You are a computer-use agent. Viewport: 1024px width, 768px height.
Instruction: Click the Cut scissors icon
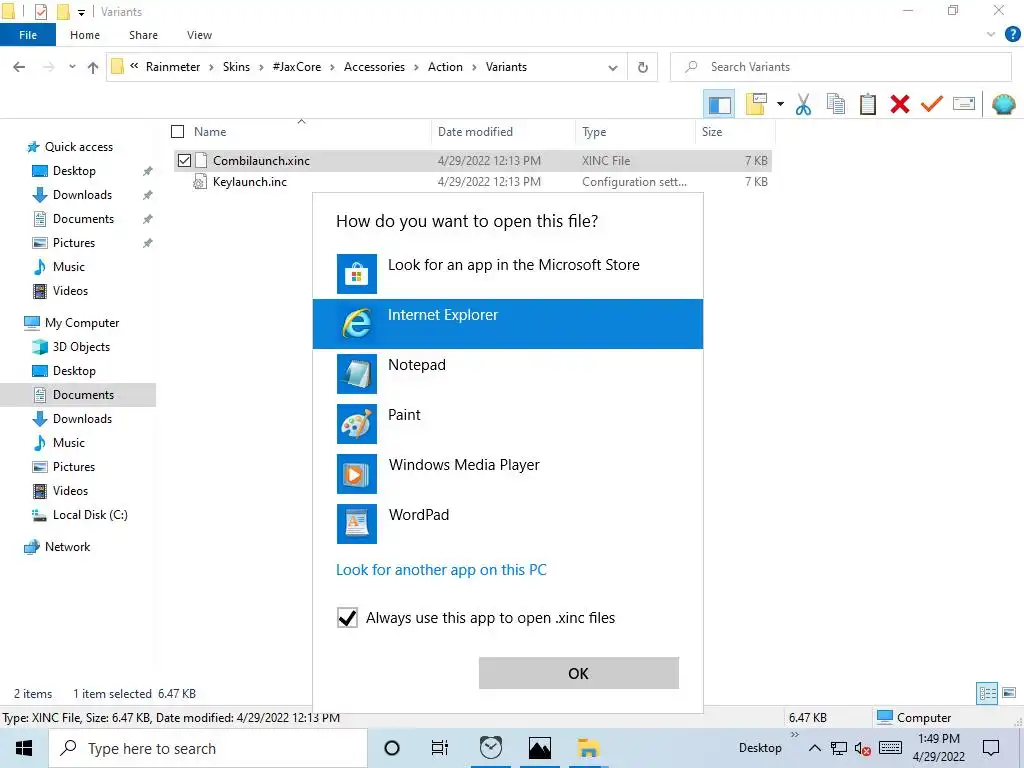[803, 104]
